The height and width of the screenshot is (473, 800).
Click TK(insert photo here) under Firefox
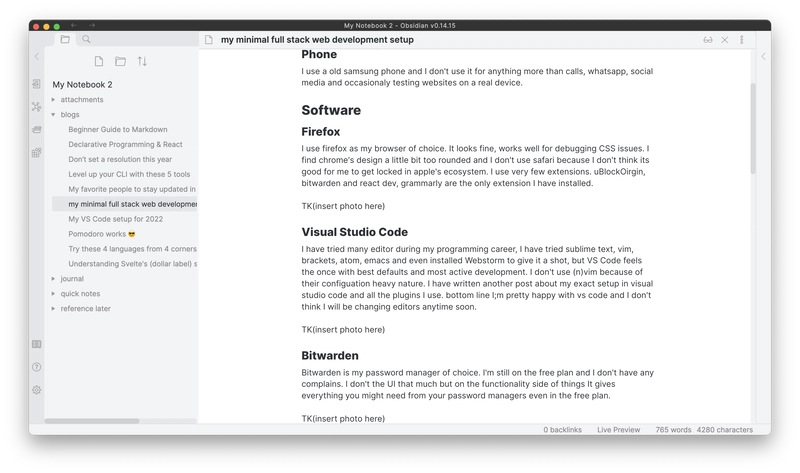tap(343, 206)
